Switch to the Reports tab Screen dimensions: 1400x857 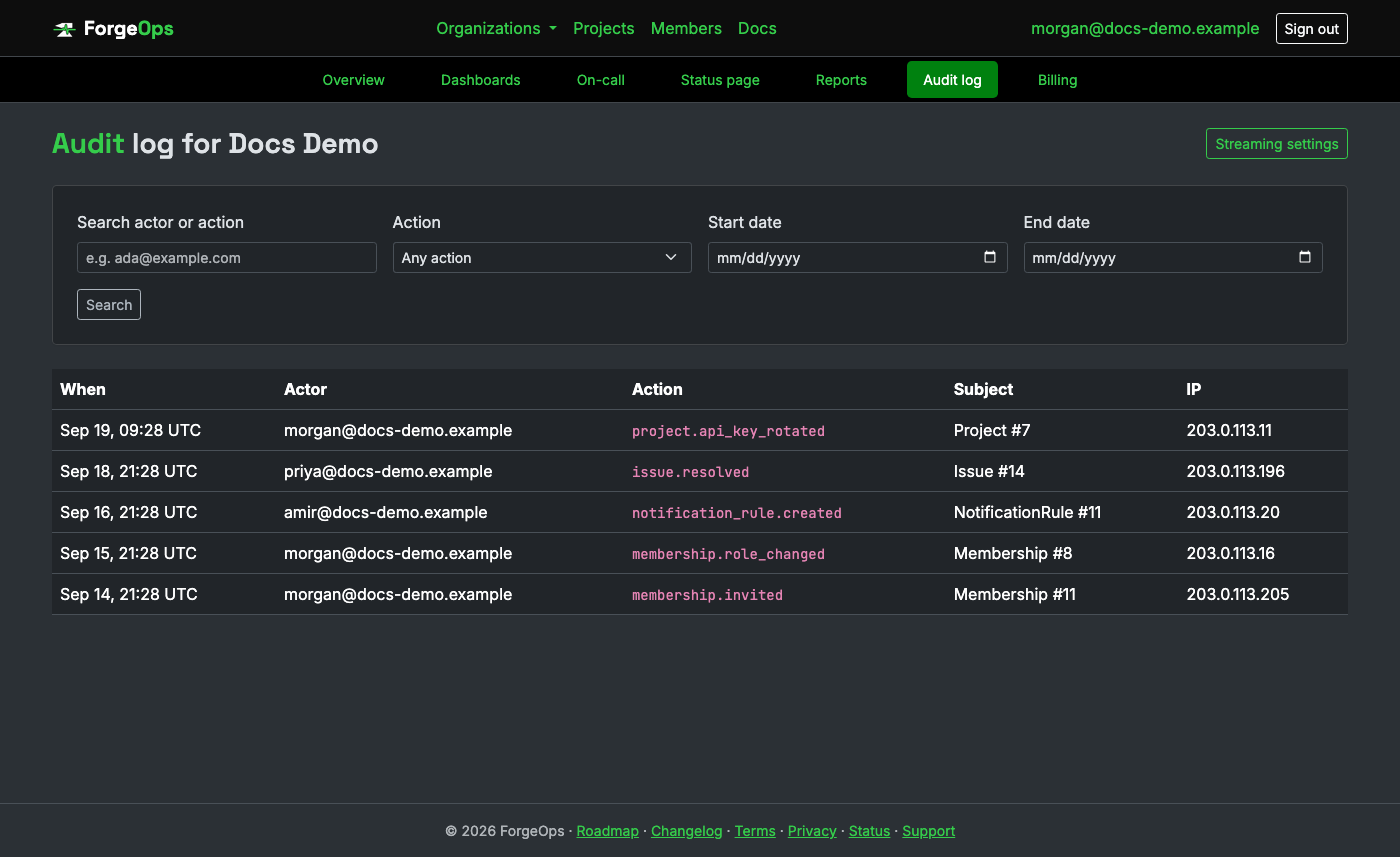pos(841,80)
